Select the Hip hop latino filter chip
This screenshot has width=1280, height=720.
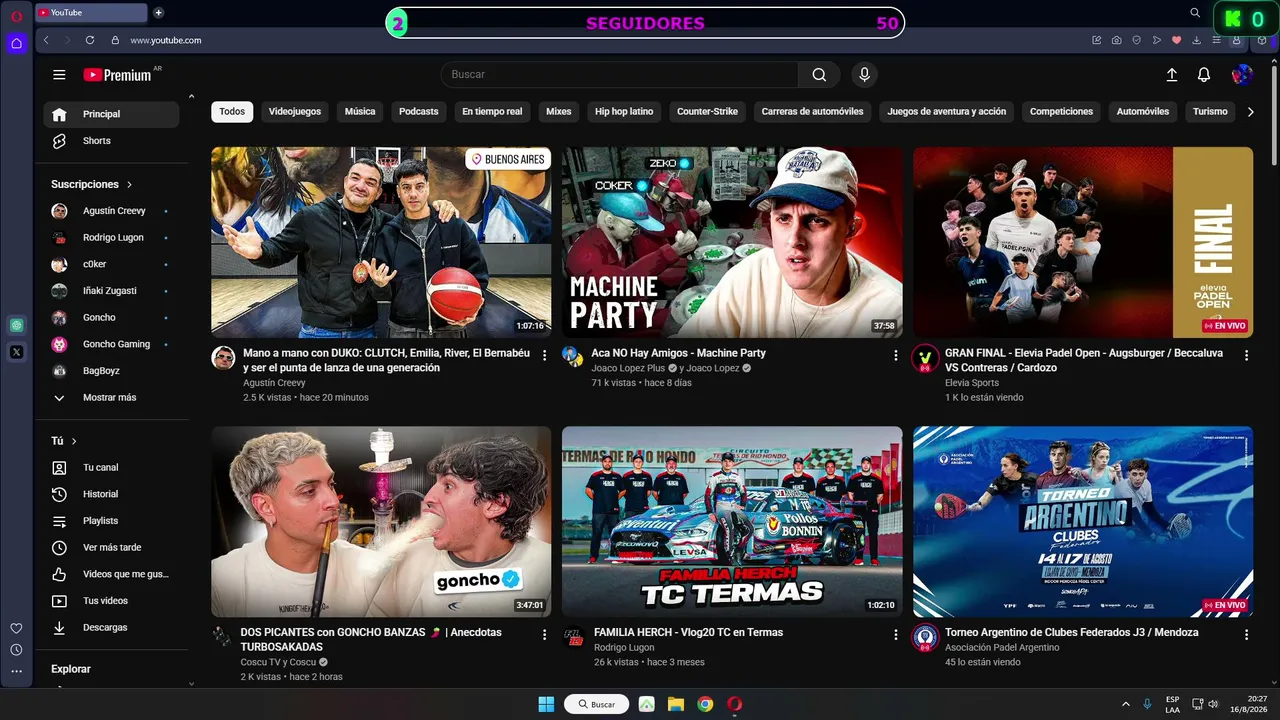(624, 112)
